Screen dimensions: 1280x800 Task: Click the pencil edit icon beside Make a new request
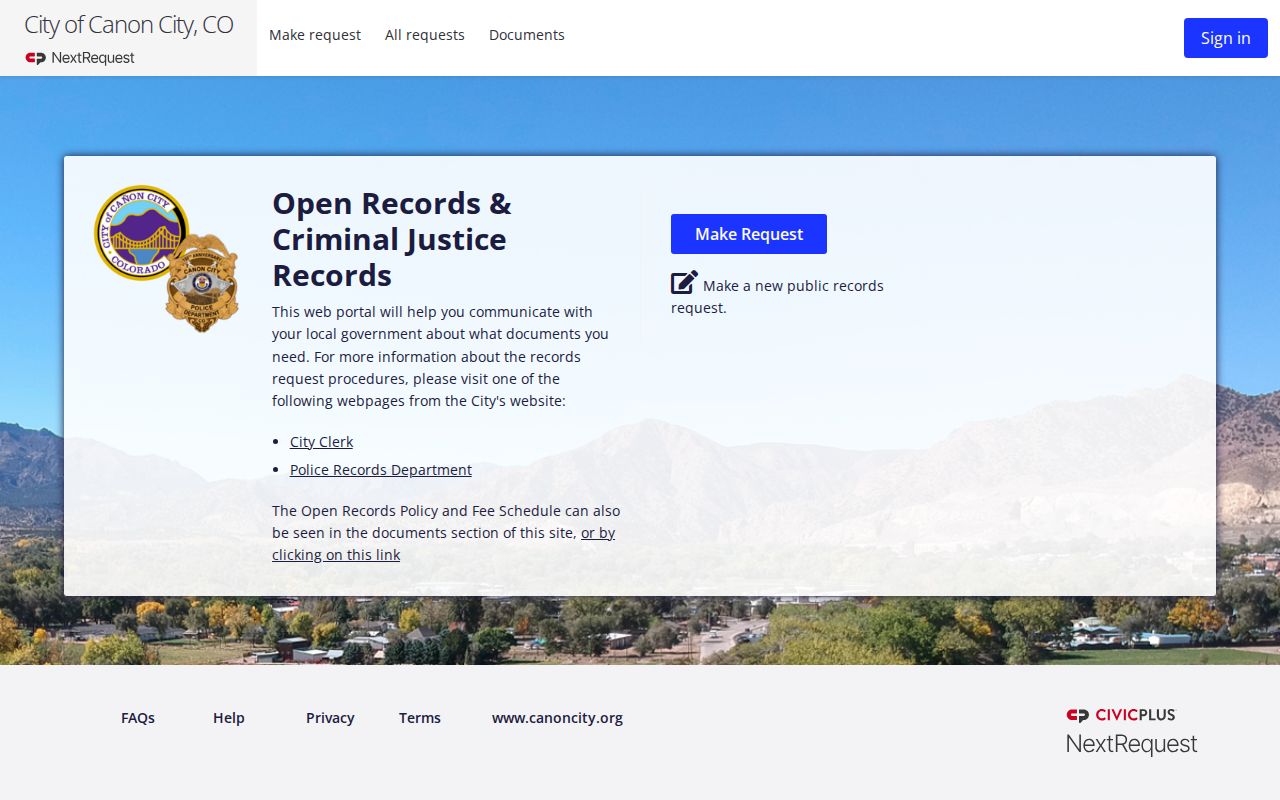coord(684,283)
